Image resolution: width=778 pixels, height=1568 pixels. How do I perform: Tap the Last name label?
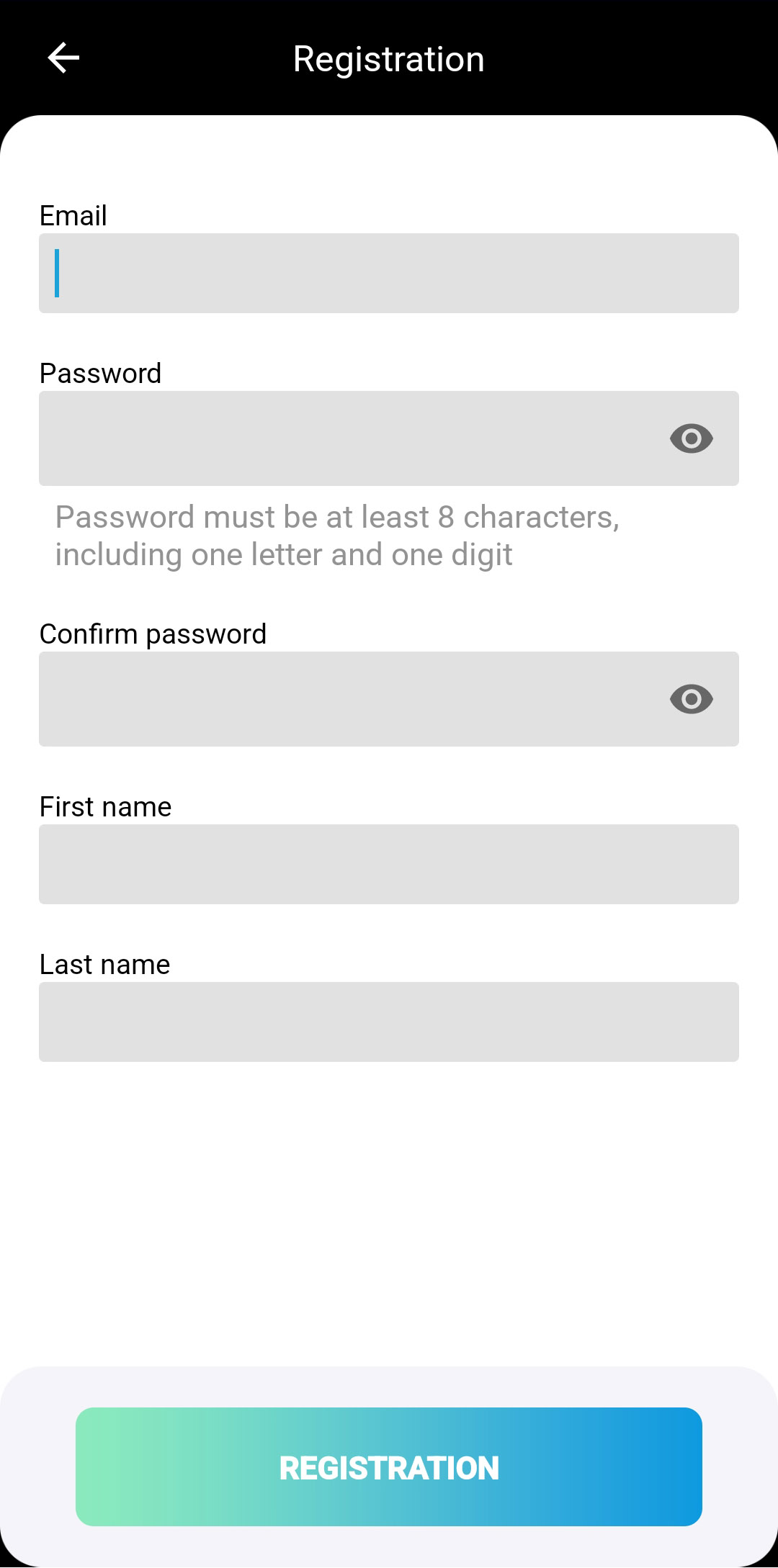[104, 965]
